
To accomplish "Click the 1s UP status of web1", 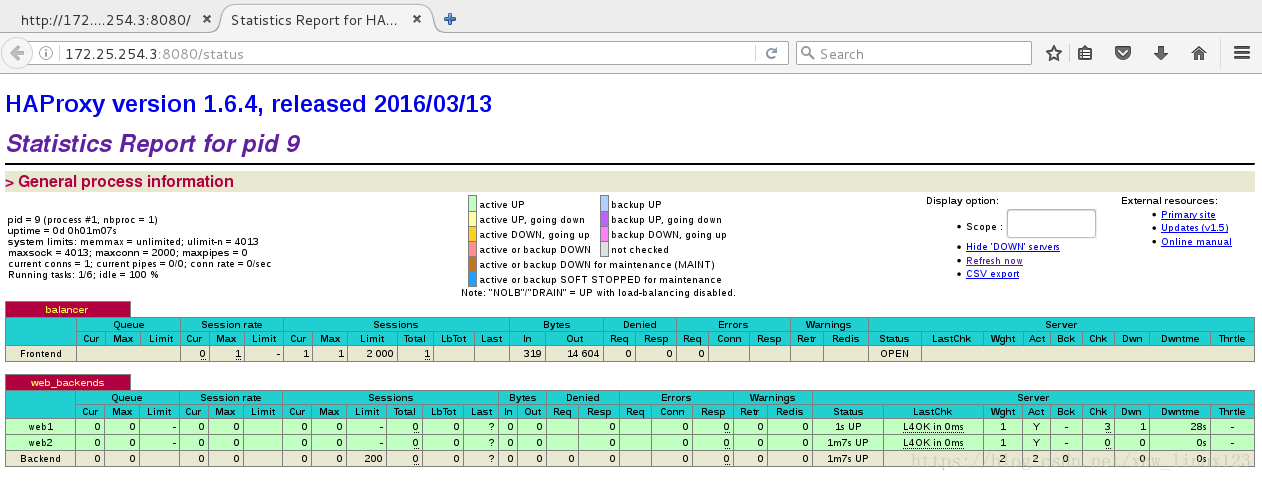I will coord(848,426).
